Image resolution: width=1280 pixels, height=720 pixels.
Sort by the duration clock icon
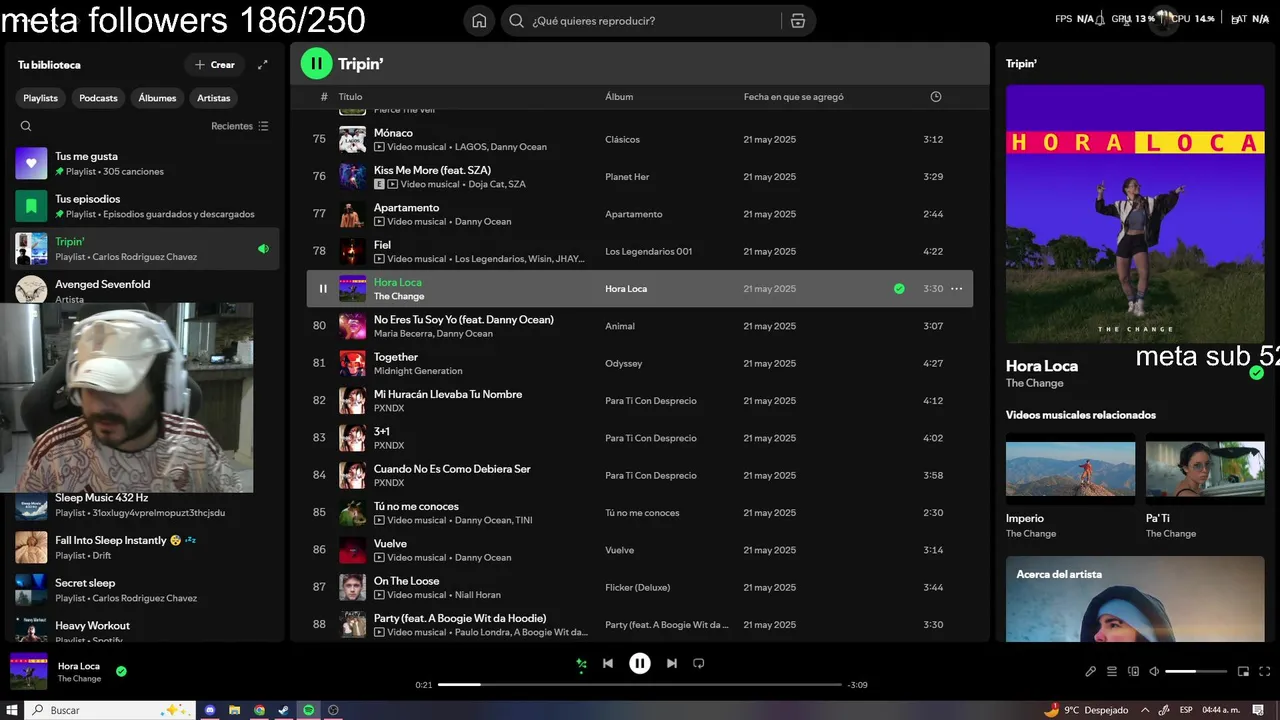(x=936, y=97)
